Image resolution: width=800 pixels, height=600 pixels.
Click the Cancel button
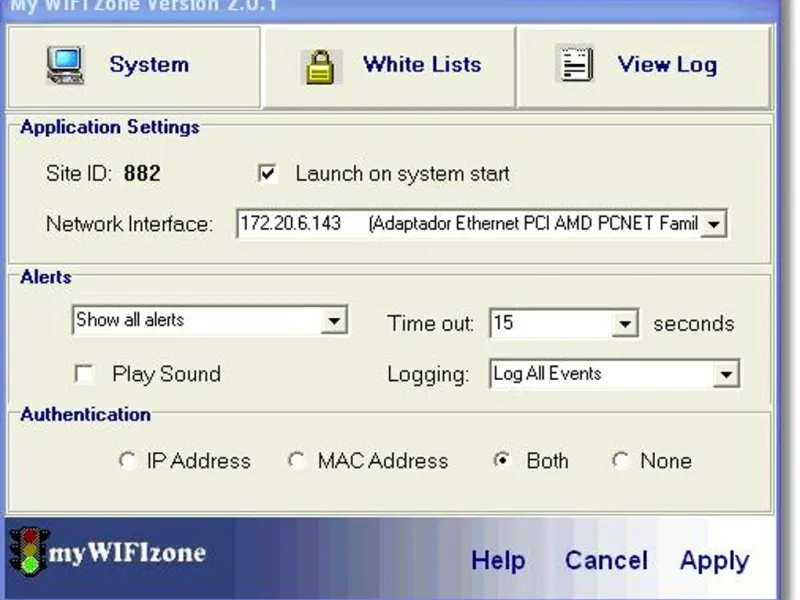[606, 560]
